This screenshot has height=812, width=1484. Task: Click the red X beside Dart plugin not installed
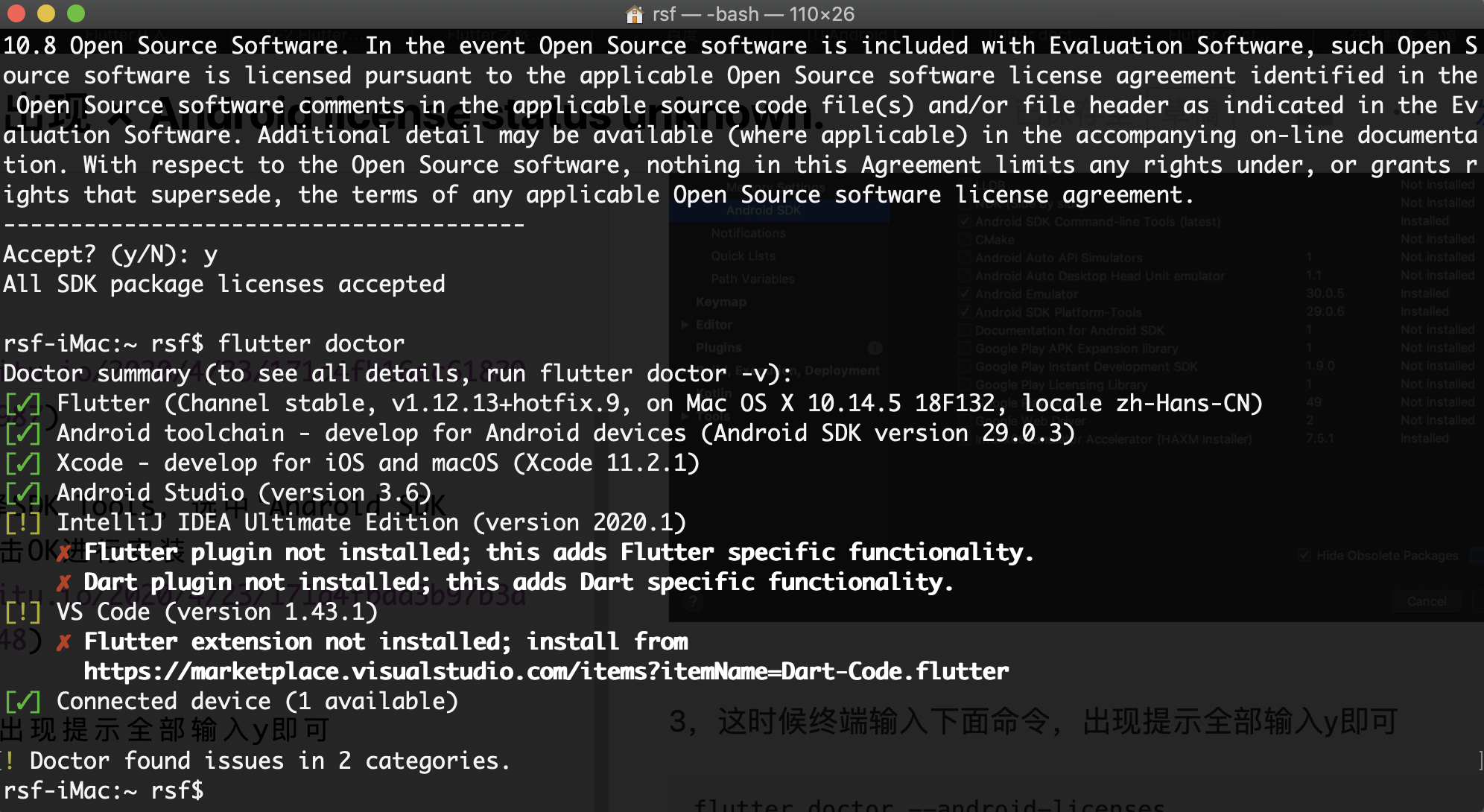64,583
